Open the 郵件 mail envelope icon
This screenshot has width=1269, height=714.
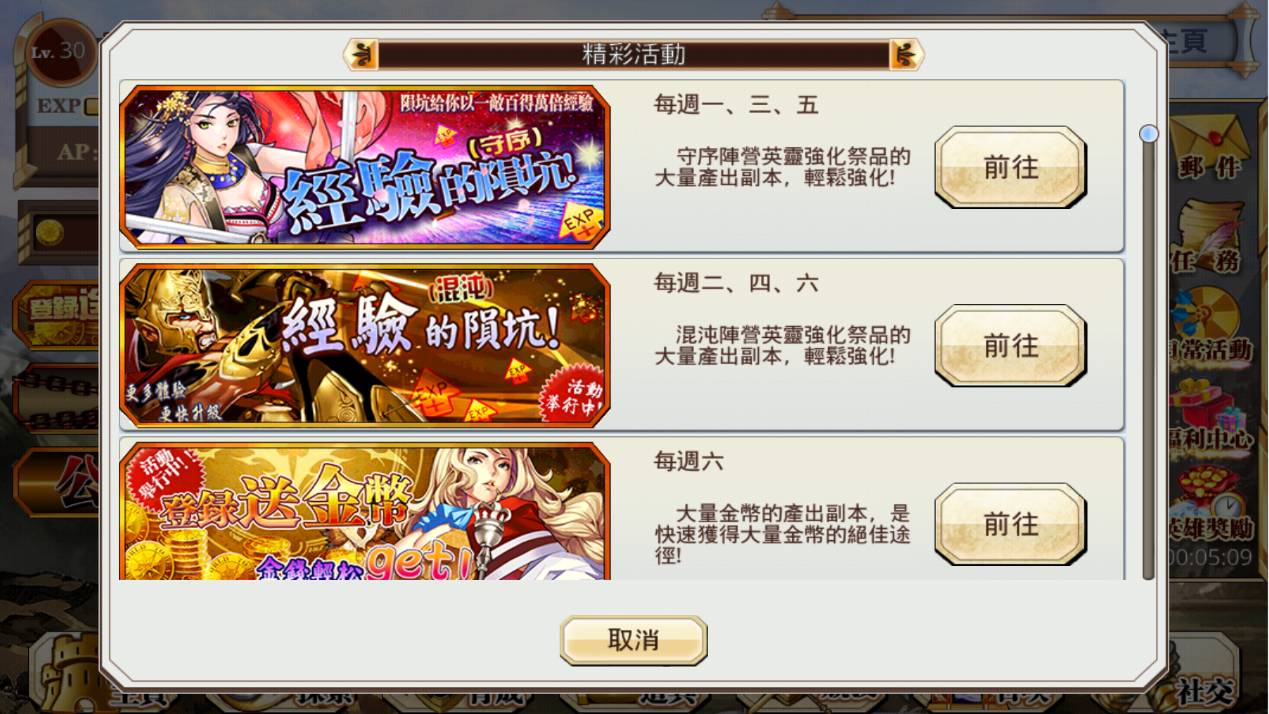click(x=1210, y=145)
